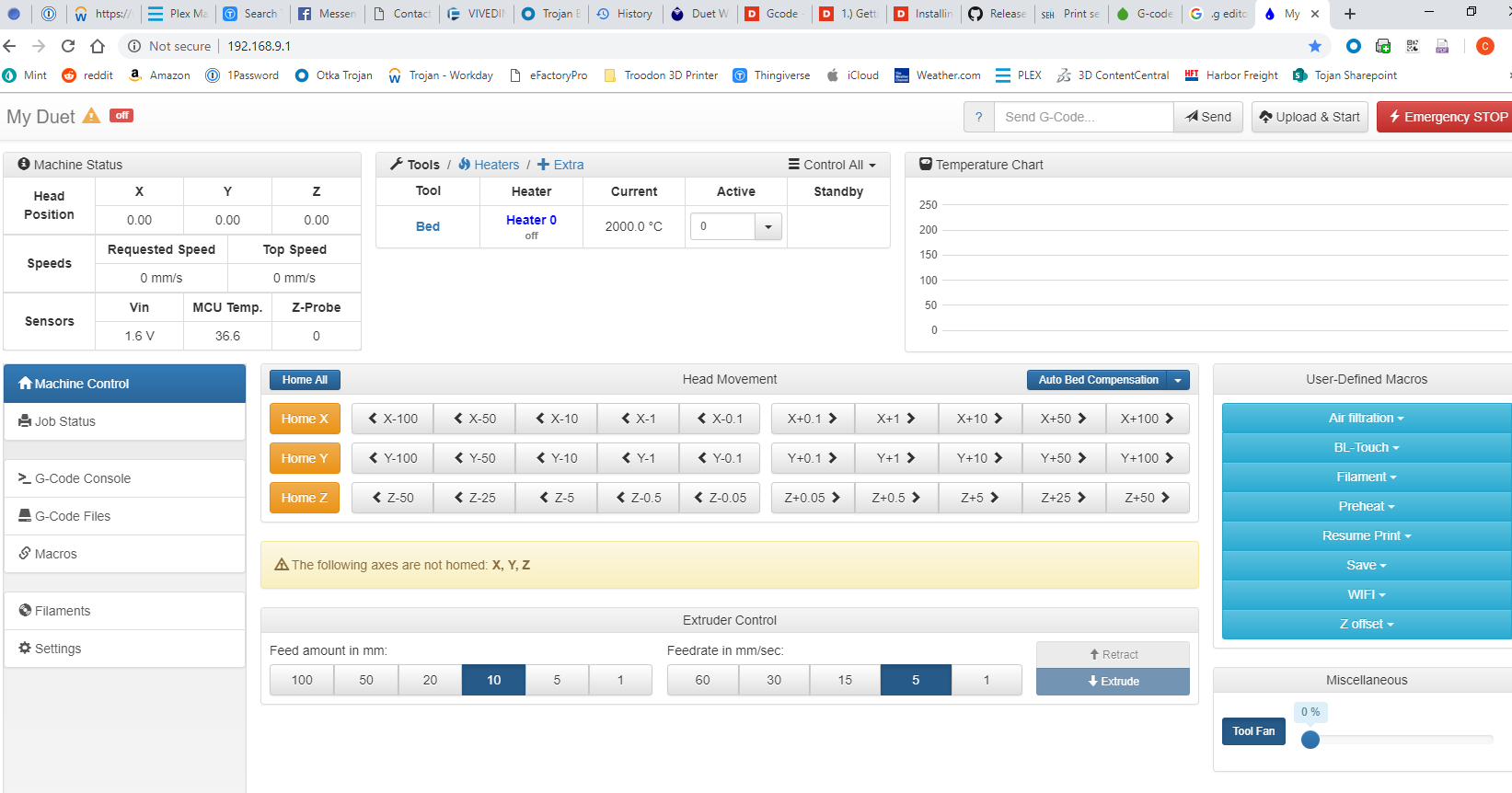The height and width of the screenshot is (793, 1512).
Task: Open a new browser tab
Action: tap(1350, 14)
